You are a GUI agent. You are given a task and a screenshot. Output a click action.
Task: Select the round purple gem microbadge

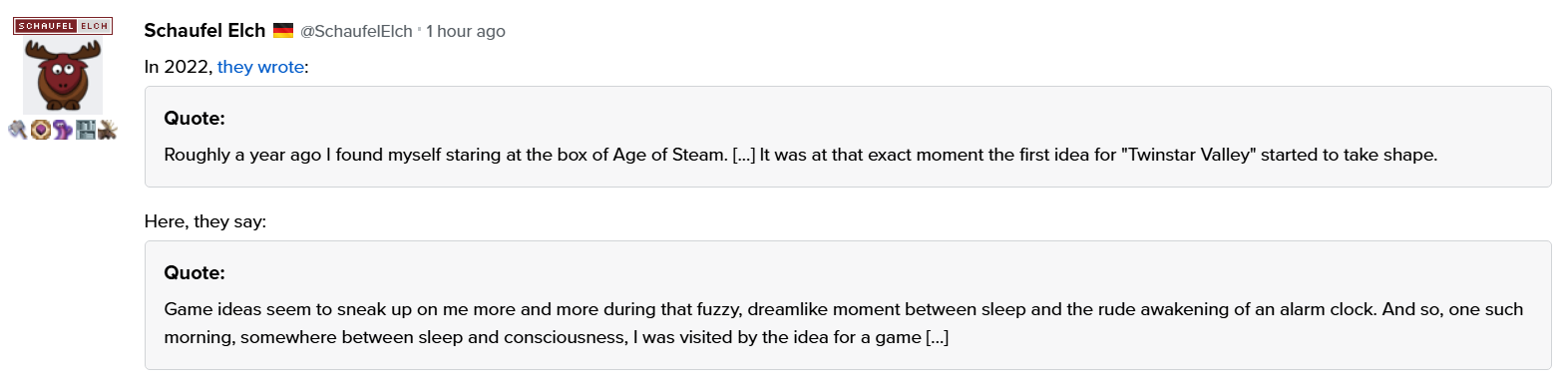(40, 130)
